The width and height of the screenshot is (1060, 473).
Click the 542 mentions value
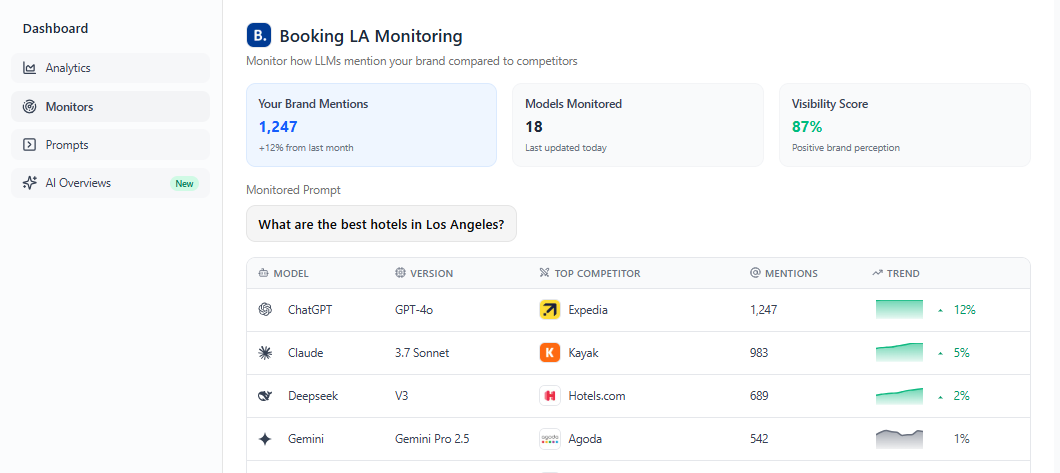[759, 439]
